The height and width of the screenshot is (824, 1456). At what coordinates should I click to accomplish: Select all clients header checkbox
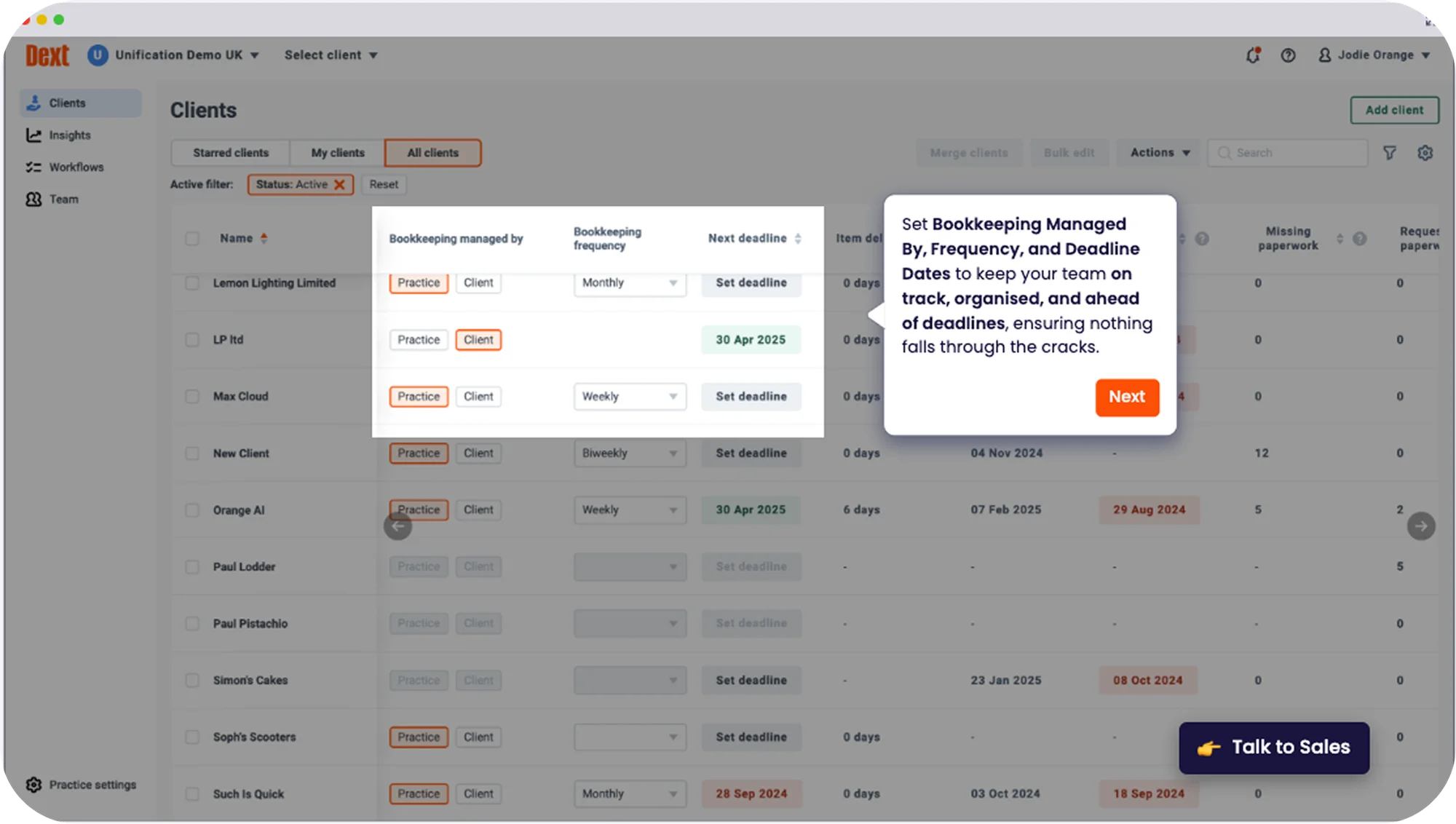click(x=192, y=239)
